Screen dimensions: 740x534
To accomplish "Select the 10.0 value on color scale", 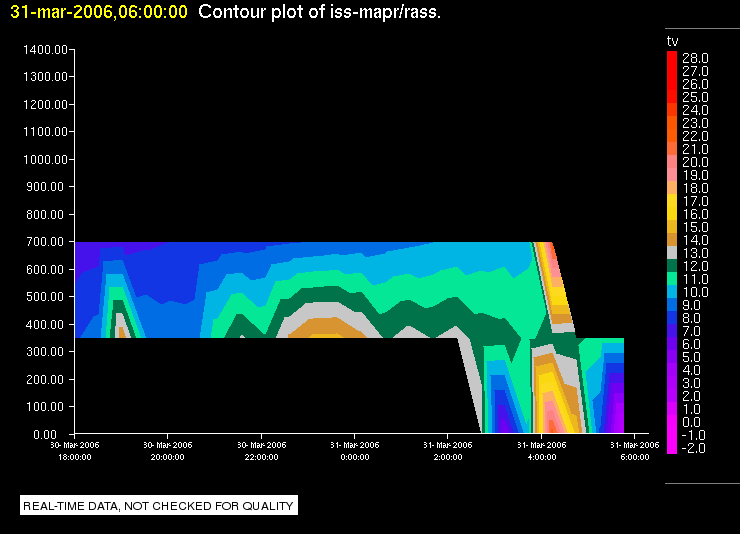I will point(695,292).
